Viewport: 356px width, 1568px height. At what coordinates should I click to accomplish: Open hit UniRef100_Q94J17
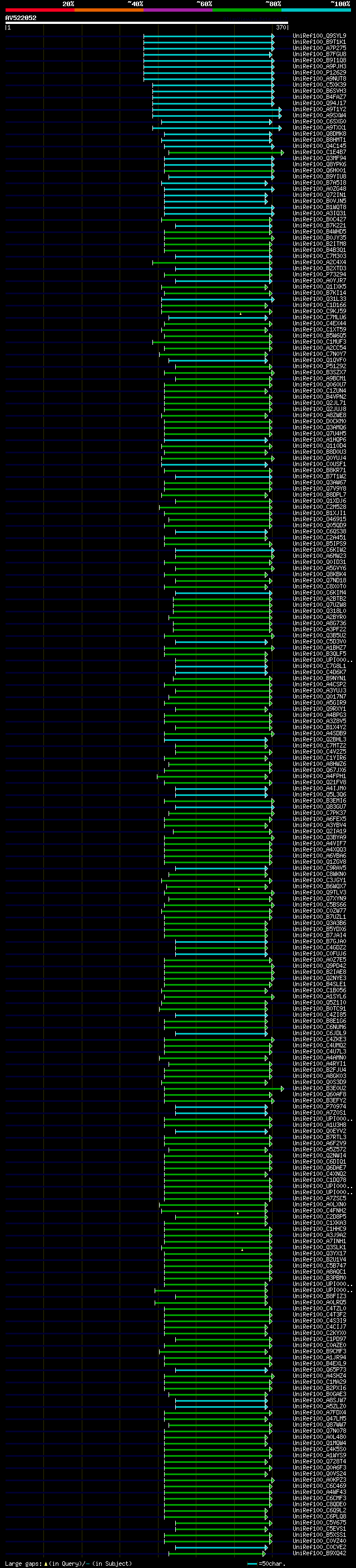click(x=319, y=103)
